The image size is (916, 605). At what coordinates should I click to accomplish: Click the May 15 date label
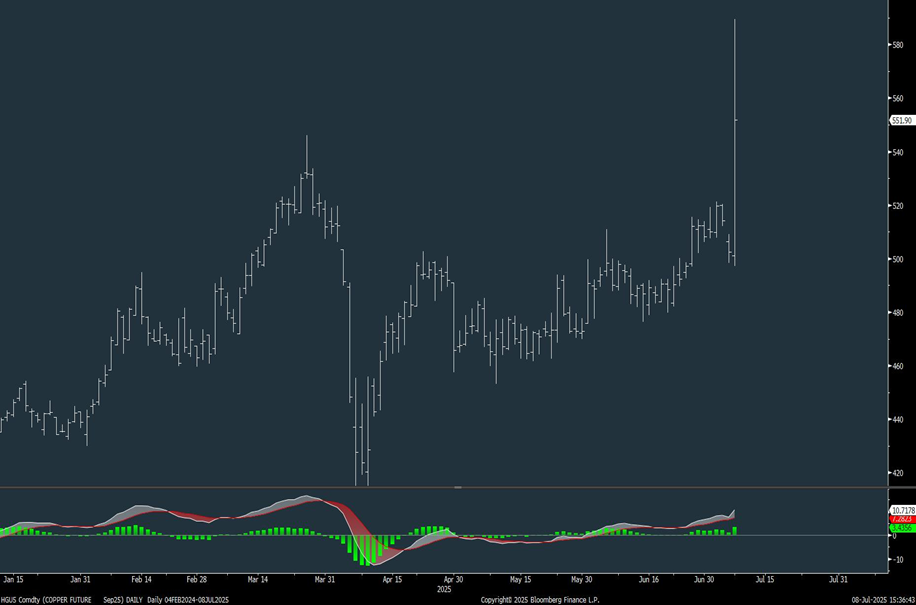tap(521, 580)
